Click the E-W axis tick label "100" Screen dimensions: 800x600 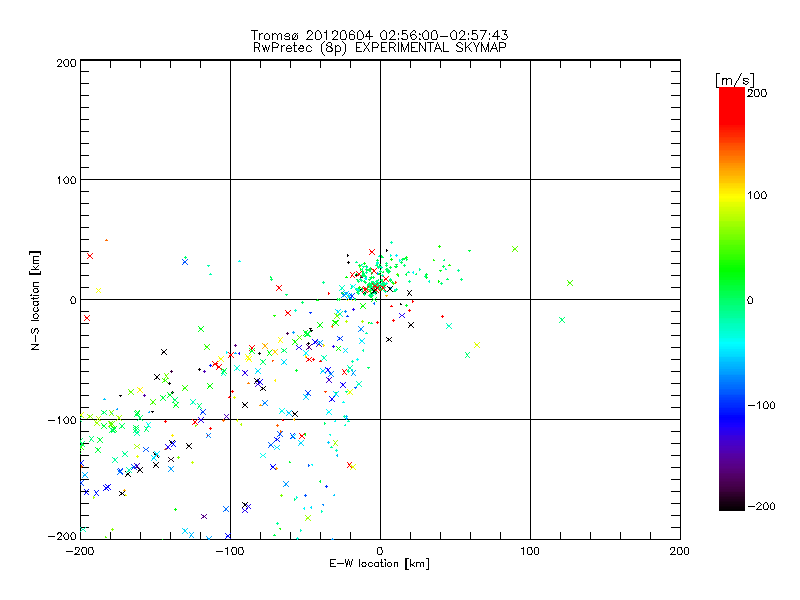pyautogui.click(x=530, y=551)
